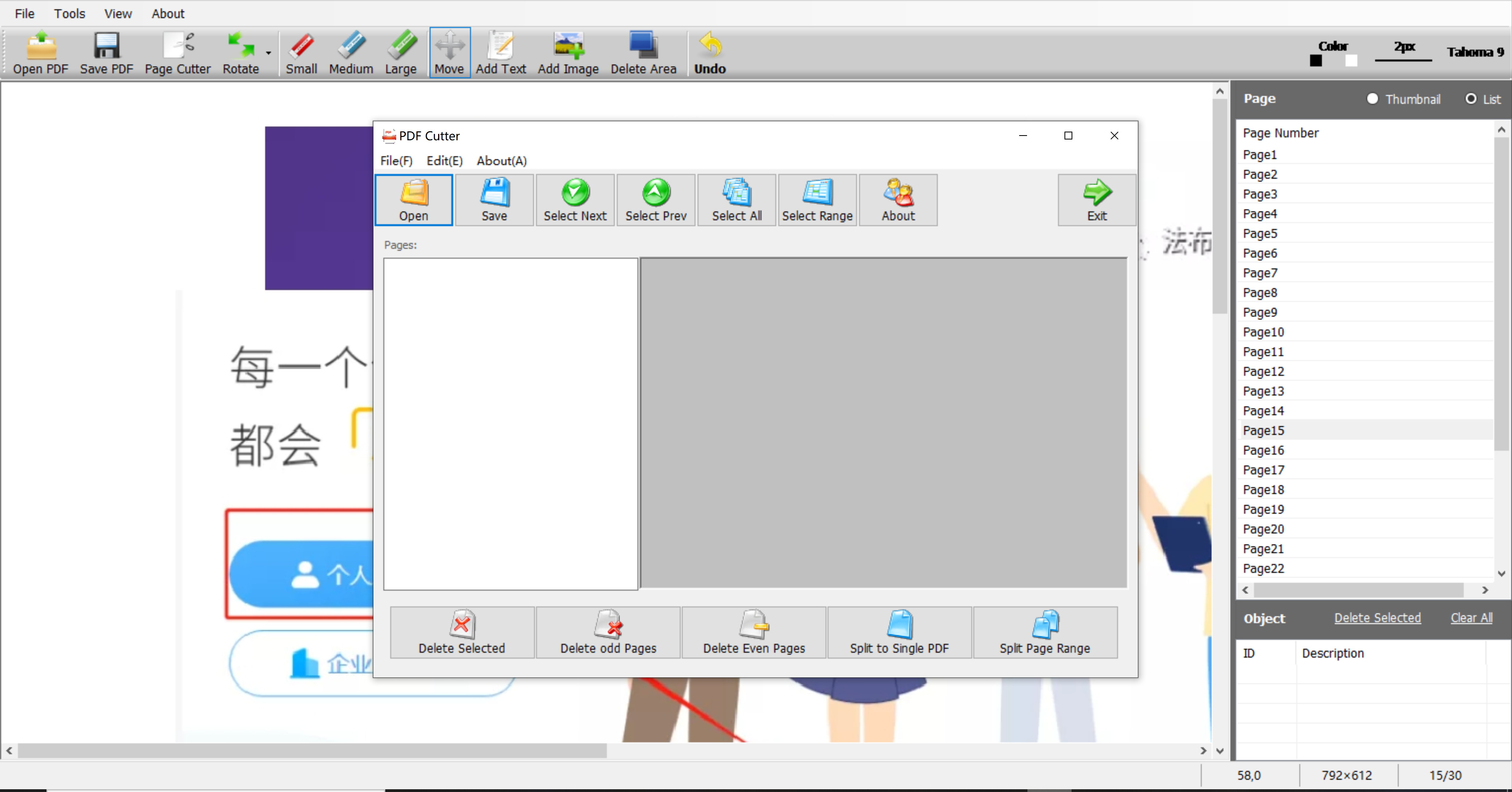Open Edit(E) menu in PDF Cutter

pos(444,161)
